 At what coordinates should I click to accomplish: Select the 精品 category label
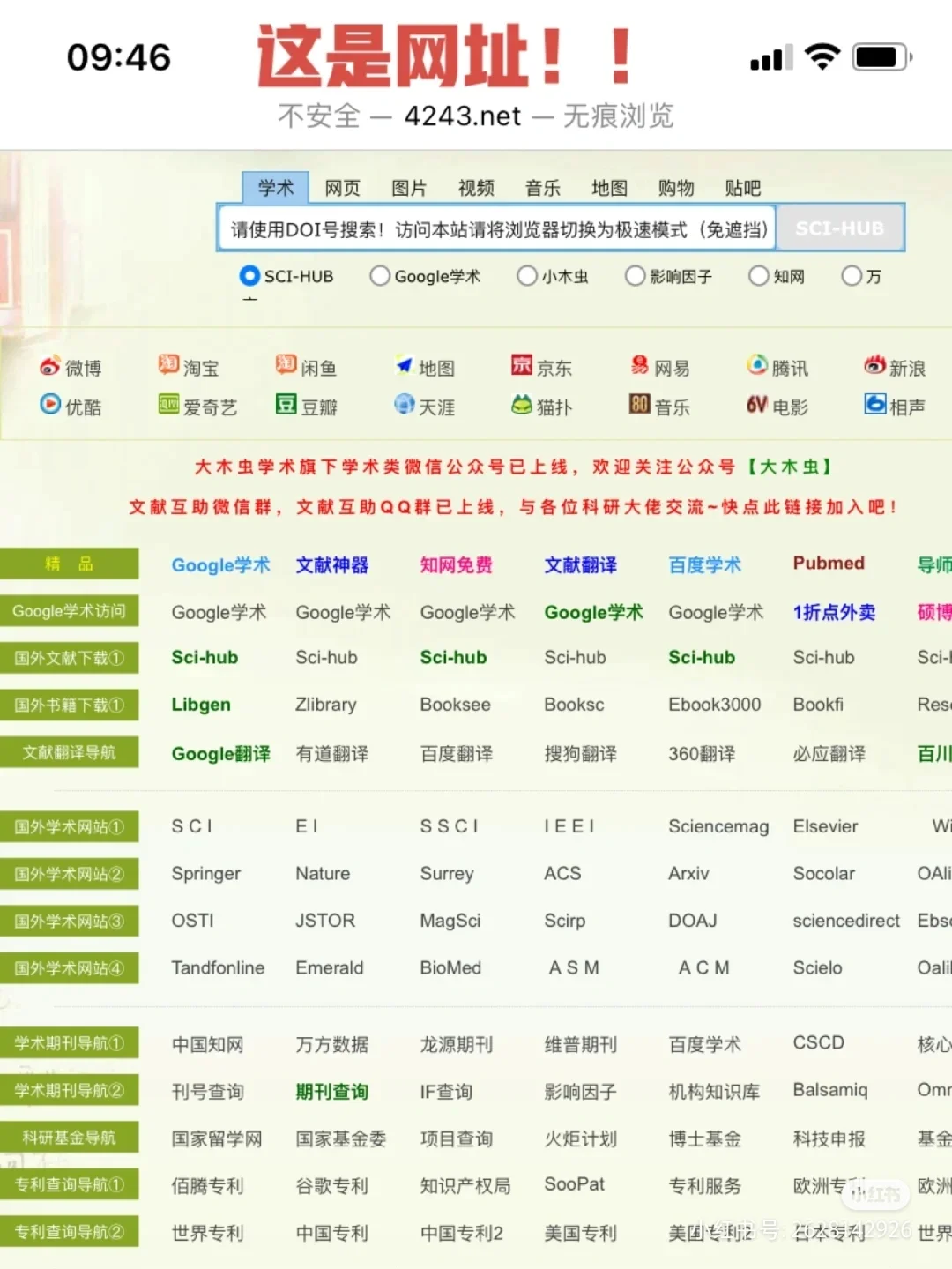(x=69, y=564)
